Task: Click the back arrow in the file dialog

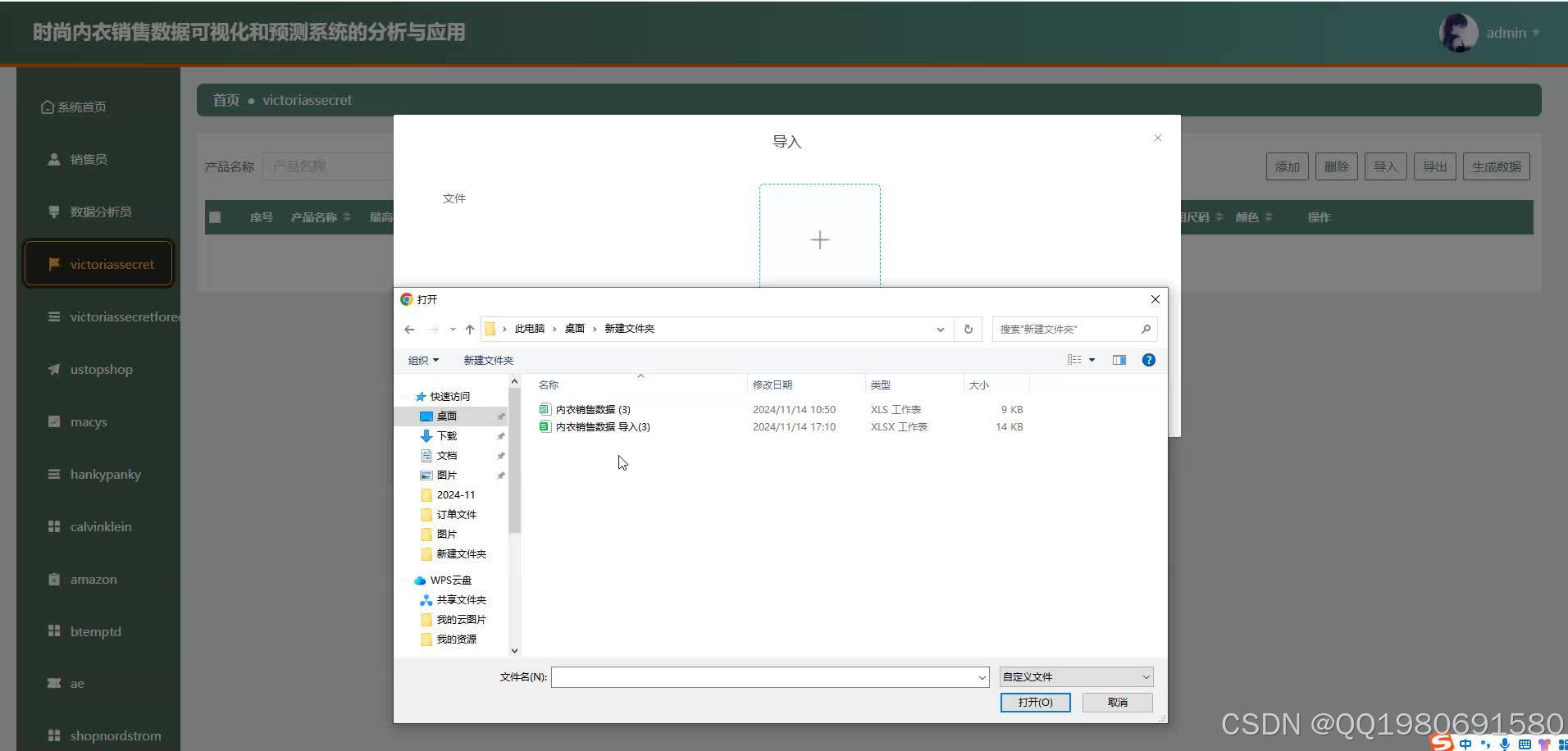Action: point(409,329)
